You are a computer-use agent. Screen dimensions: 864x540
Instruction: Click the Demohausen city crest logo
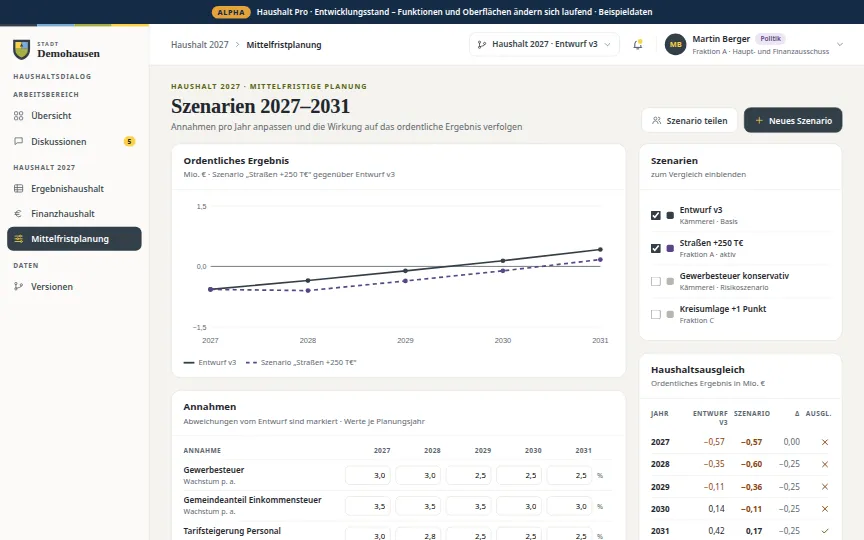21,50
